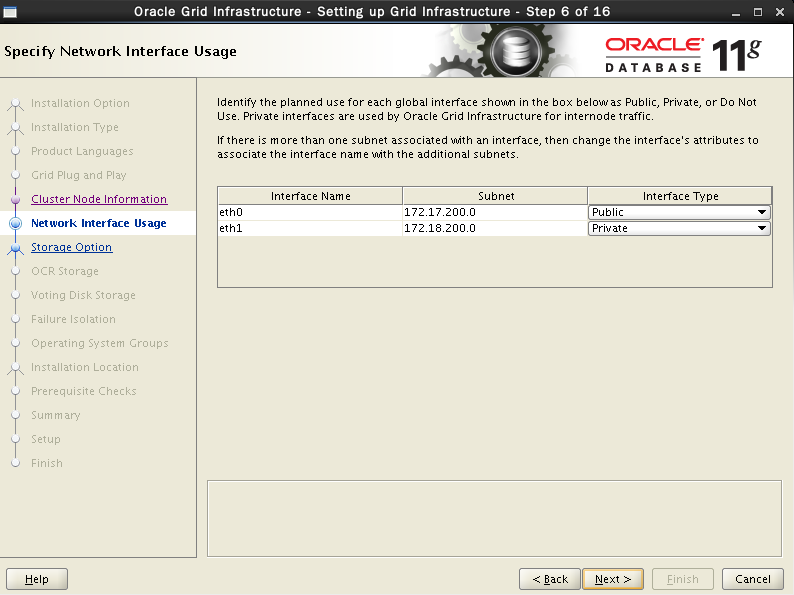Image resolution: width=794 pixels, height=595 pixels.
Task: Click the Product Languages step label
Action: pyautogui.click(x=82, y=151)
